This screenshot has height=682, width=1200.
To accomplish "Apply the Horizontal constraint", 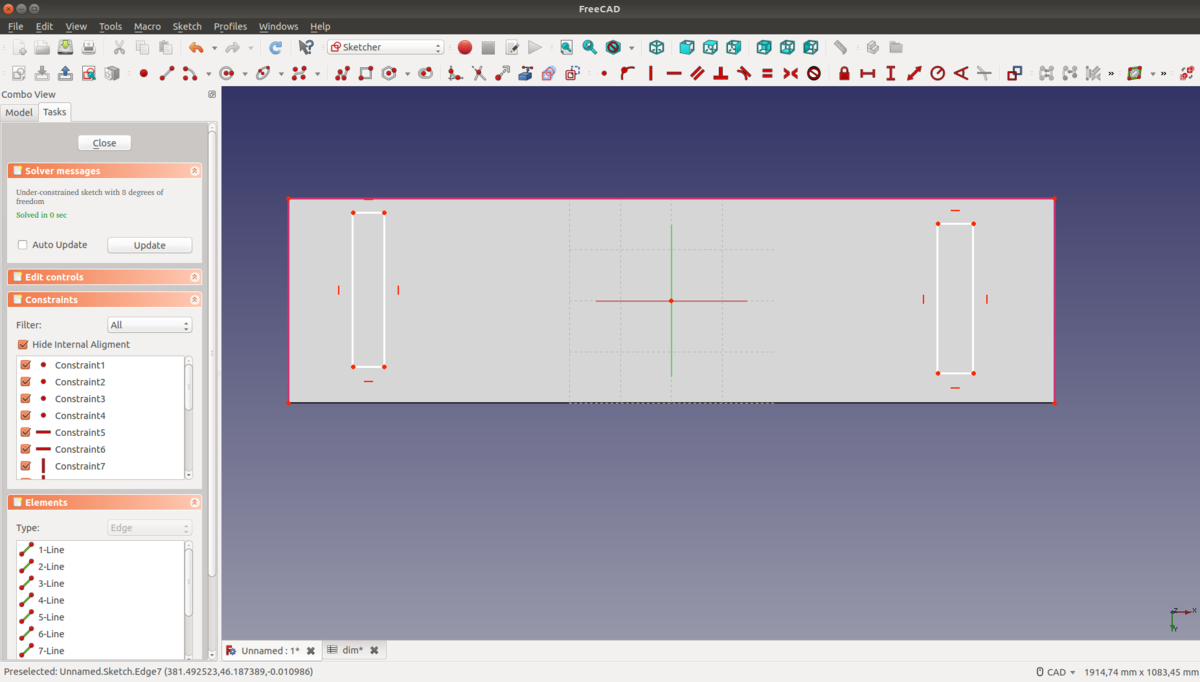I will click(x=673, y=73).
